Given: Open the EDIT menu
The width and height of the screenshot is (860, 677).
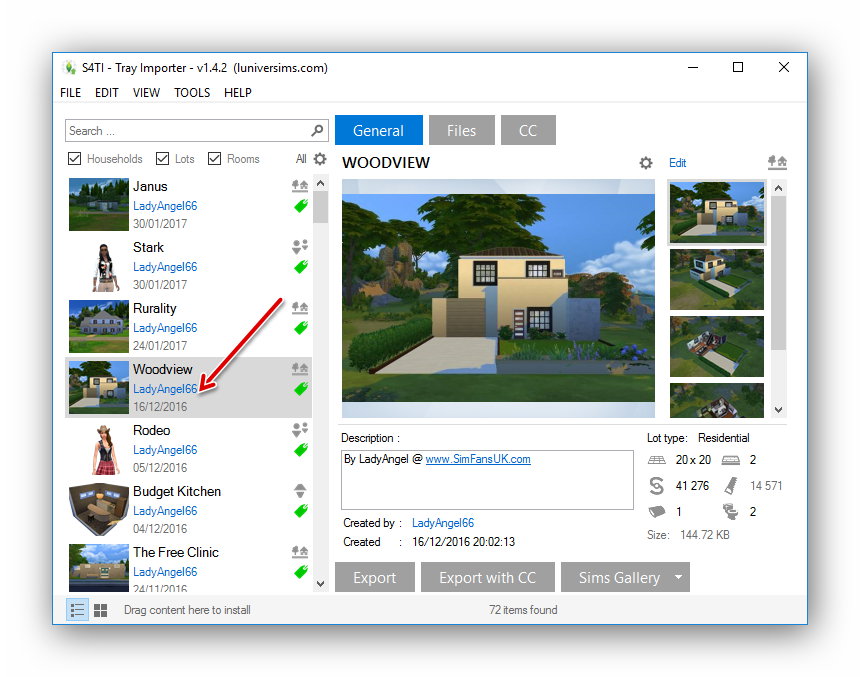Looking at the screenshot, I should [106, 93].
